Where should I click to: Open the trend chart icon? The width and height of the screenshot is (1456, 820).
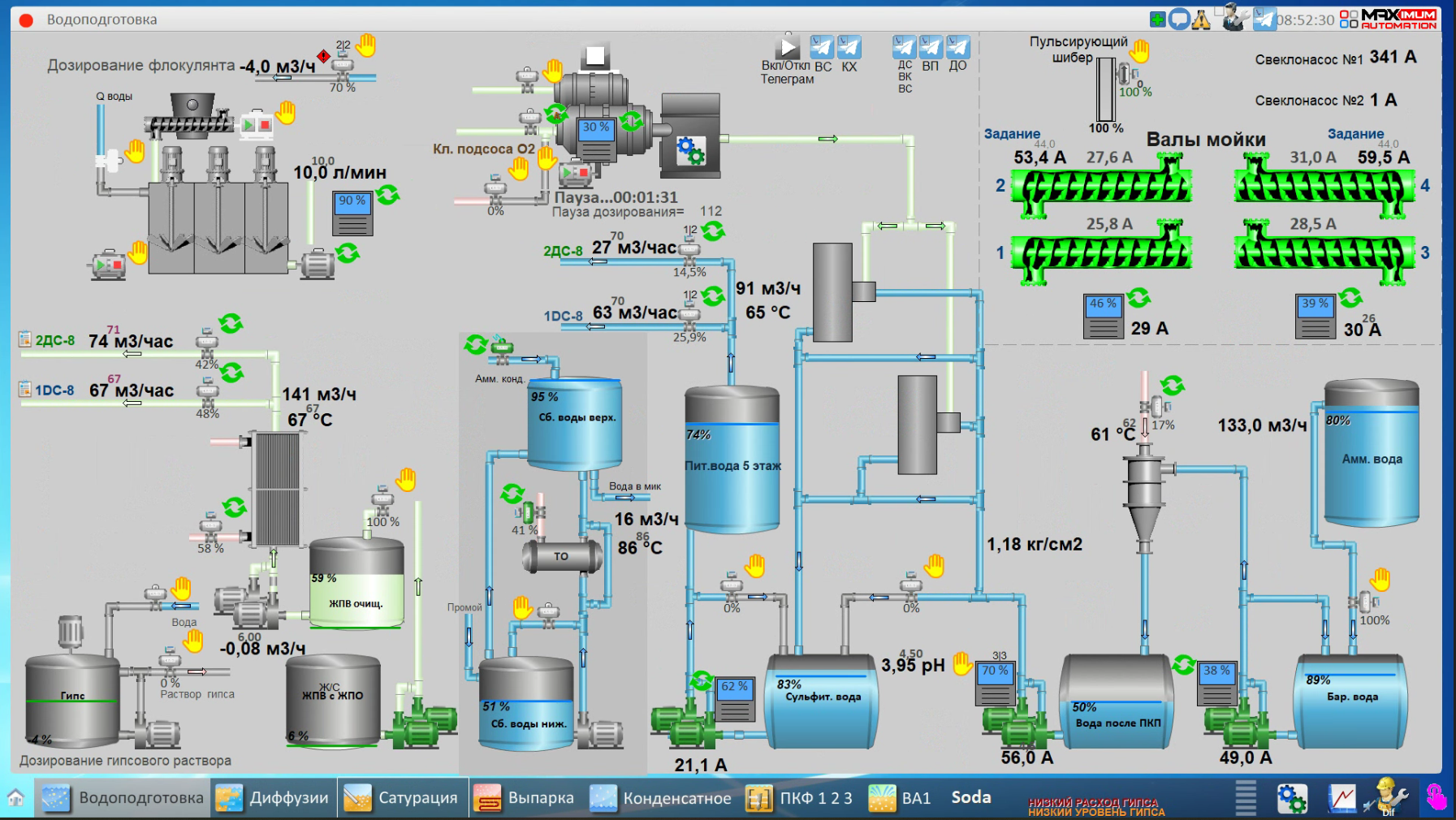(1342, 798)
